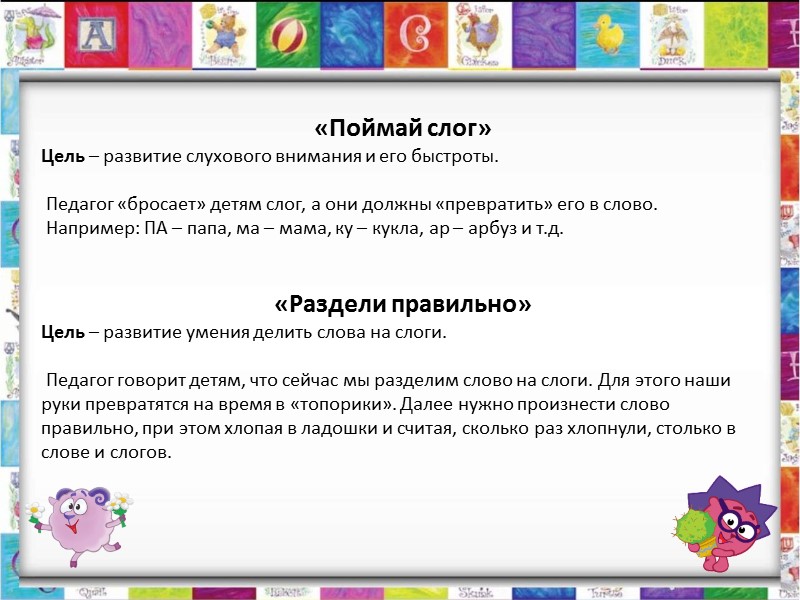Select the line starting "Педагог говорит детям, что сейчас"
This screenshot has width=800, height=600.
point(388,381)
